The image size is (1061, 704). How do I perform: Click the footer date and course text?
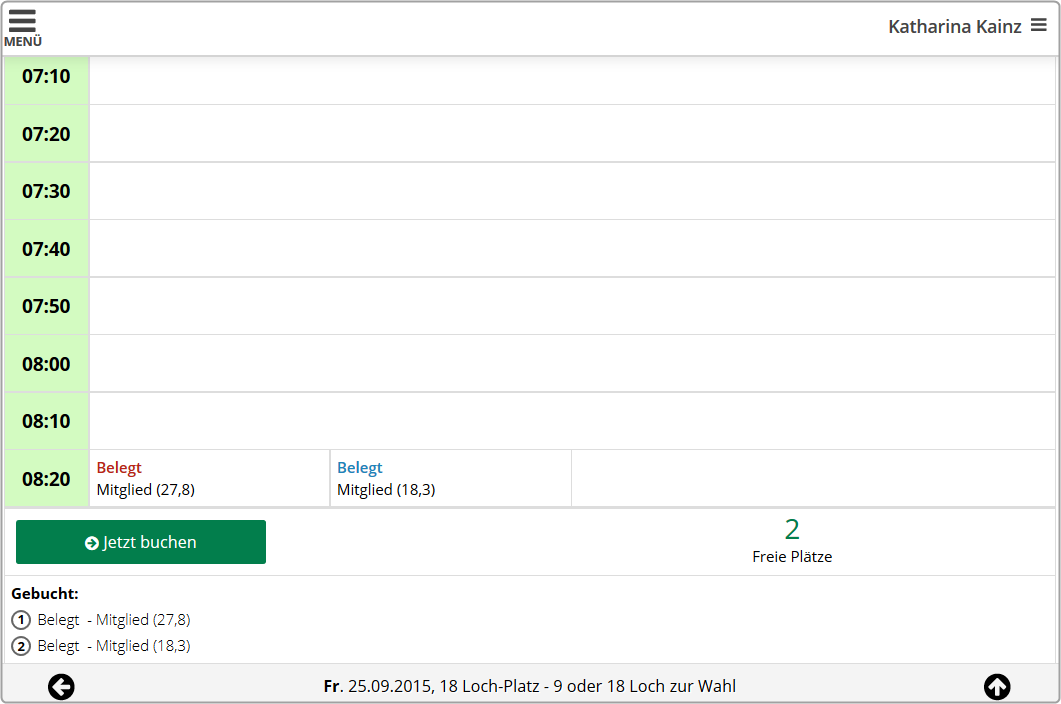[530, 687]
